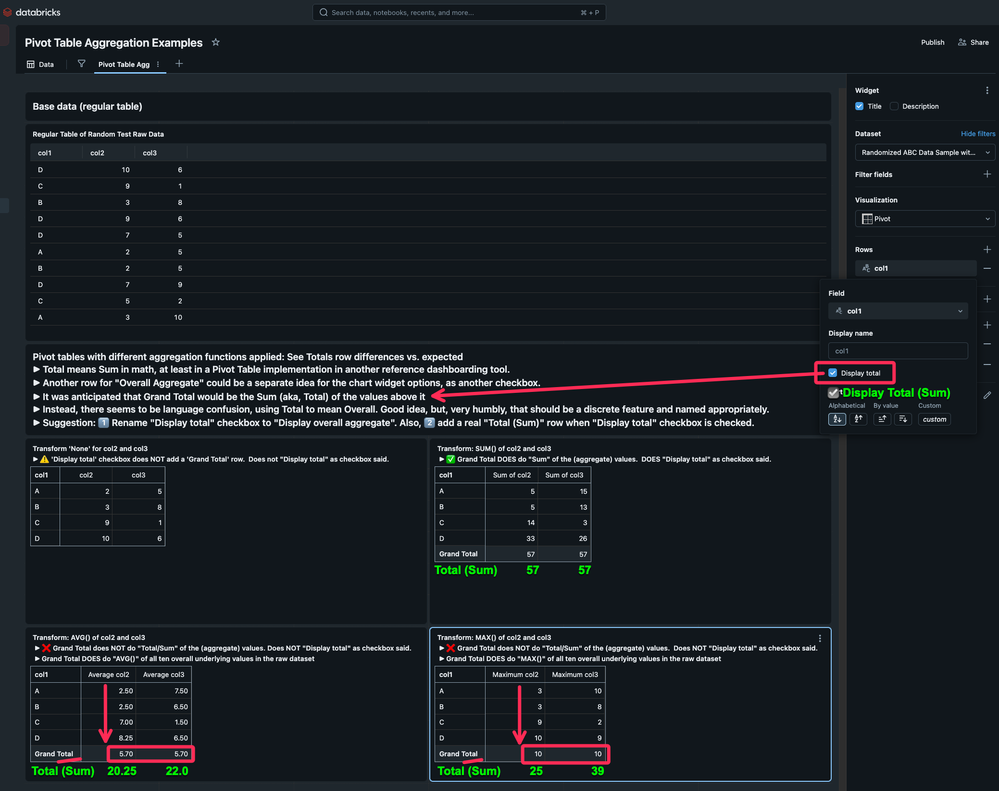Viewport: 999px width, 791px height.
Task: Click the Hide filters link
Action: coord(977,133)
